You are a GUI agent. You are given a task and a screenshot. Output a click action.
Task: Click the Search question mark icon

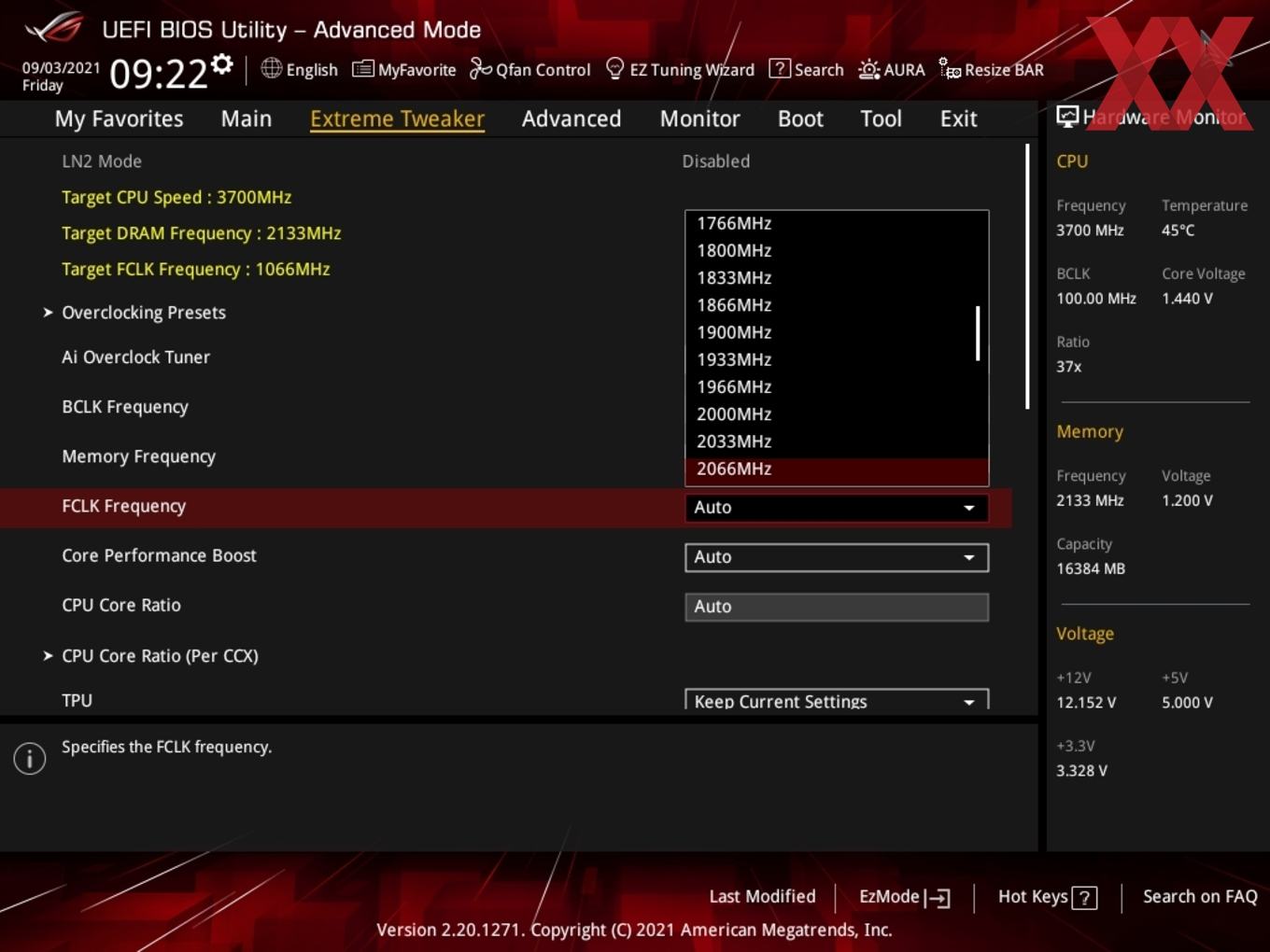click(779, 69)
